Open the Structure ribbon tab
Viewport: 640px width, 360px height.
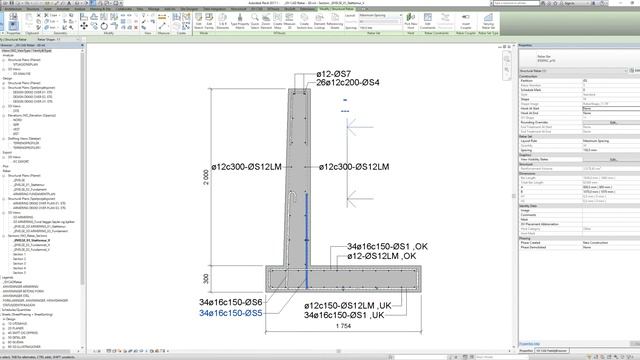[x=33, y=9]
